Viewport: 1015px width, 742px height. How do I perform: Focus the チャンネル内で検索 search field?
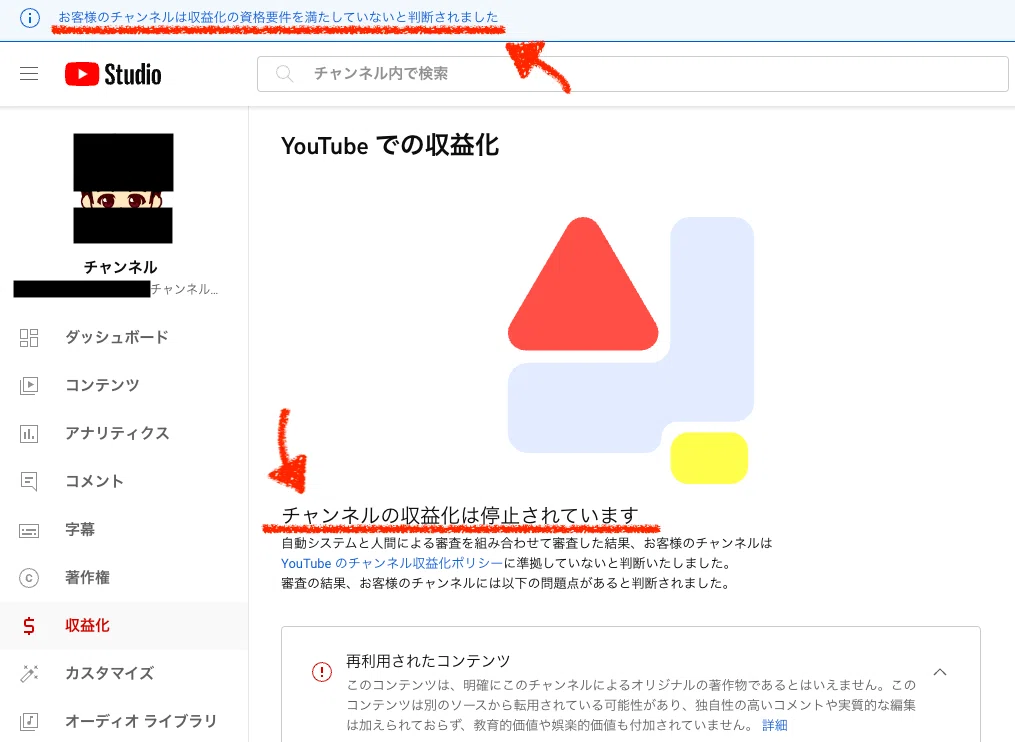click(x=632, y=74)
